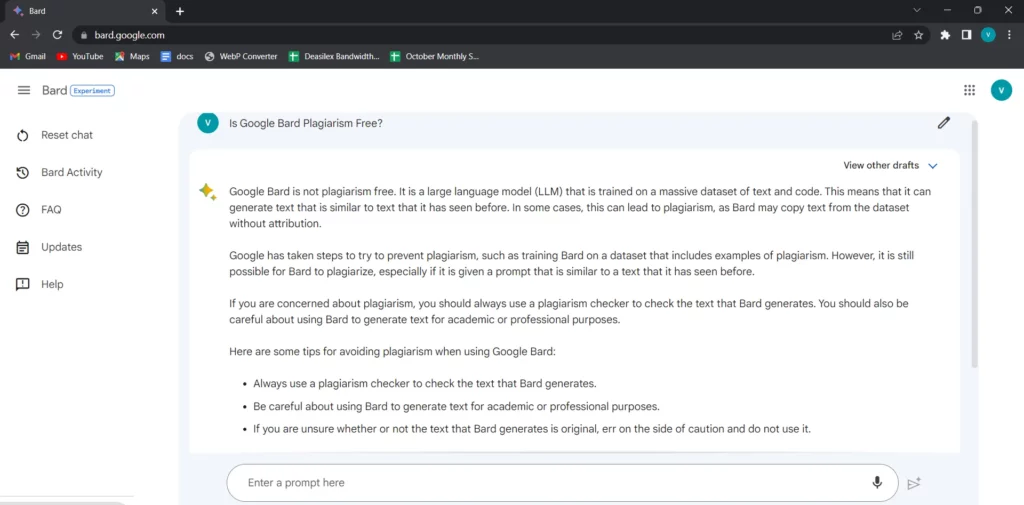The height and width of the screenshot is (505, 1024).
Task: Toggle the Chrome side panel icon
Action: (967, 35)
